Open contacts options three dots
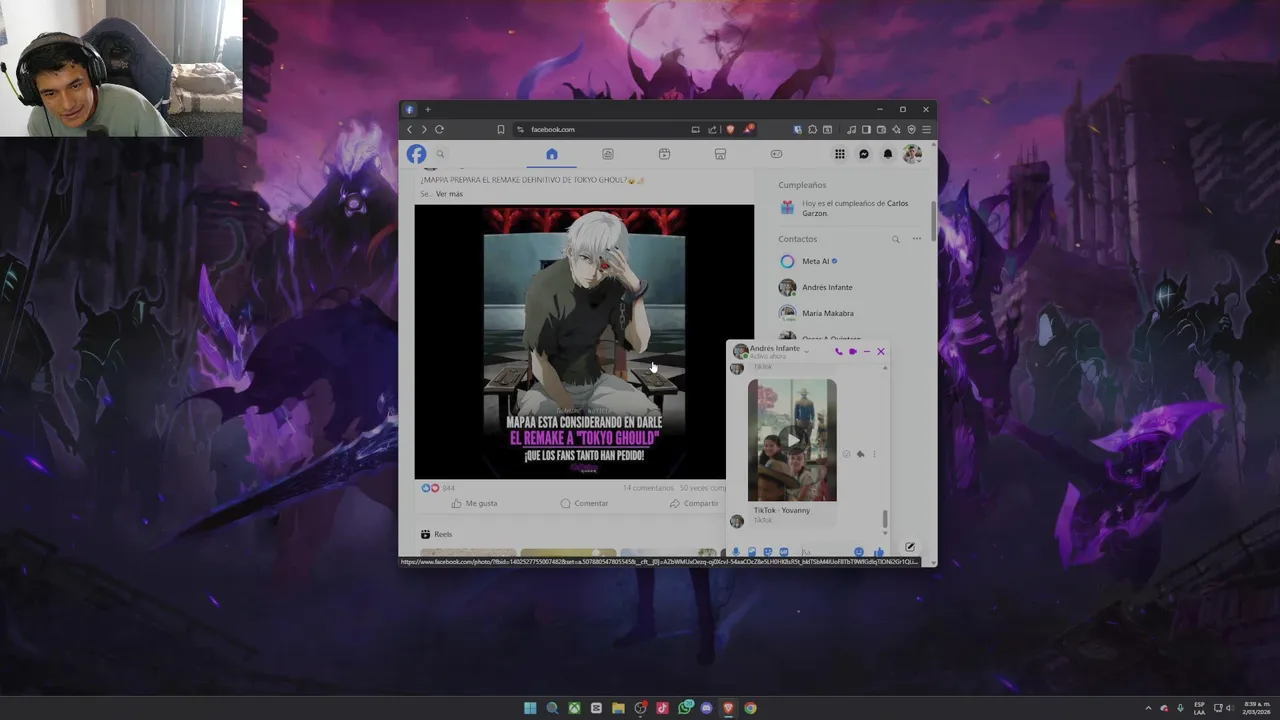The height and width of the screenshot is (720, 1280). [x=917, y=239]
